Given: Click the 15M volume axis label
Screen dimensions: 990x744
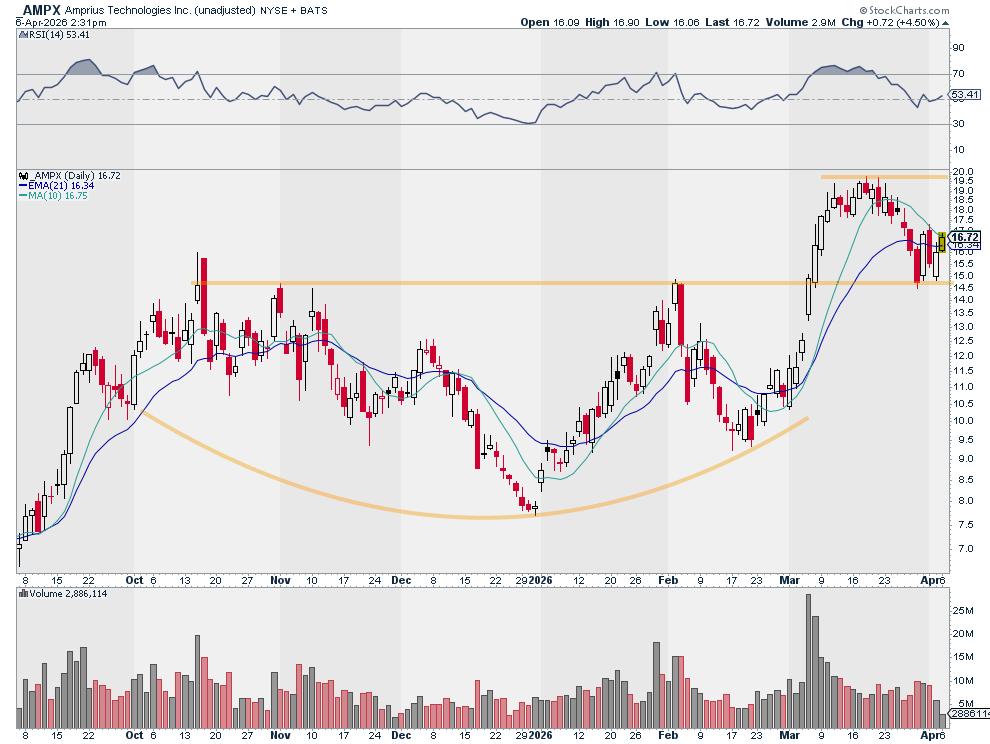Looking at the screenshot, I should point(963,657).
